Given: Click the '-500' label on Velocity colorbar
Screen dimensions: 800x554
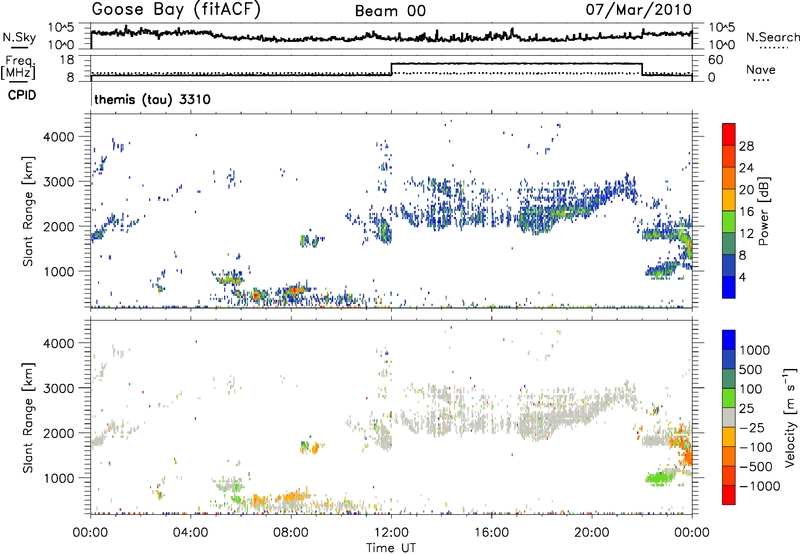Looking at the screenshot, I should coord(756,467).
